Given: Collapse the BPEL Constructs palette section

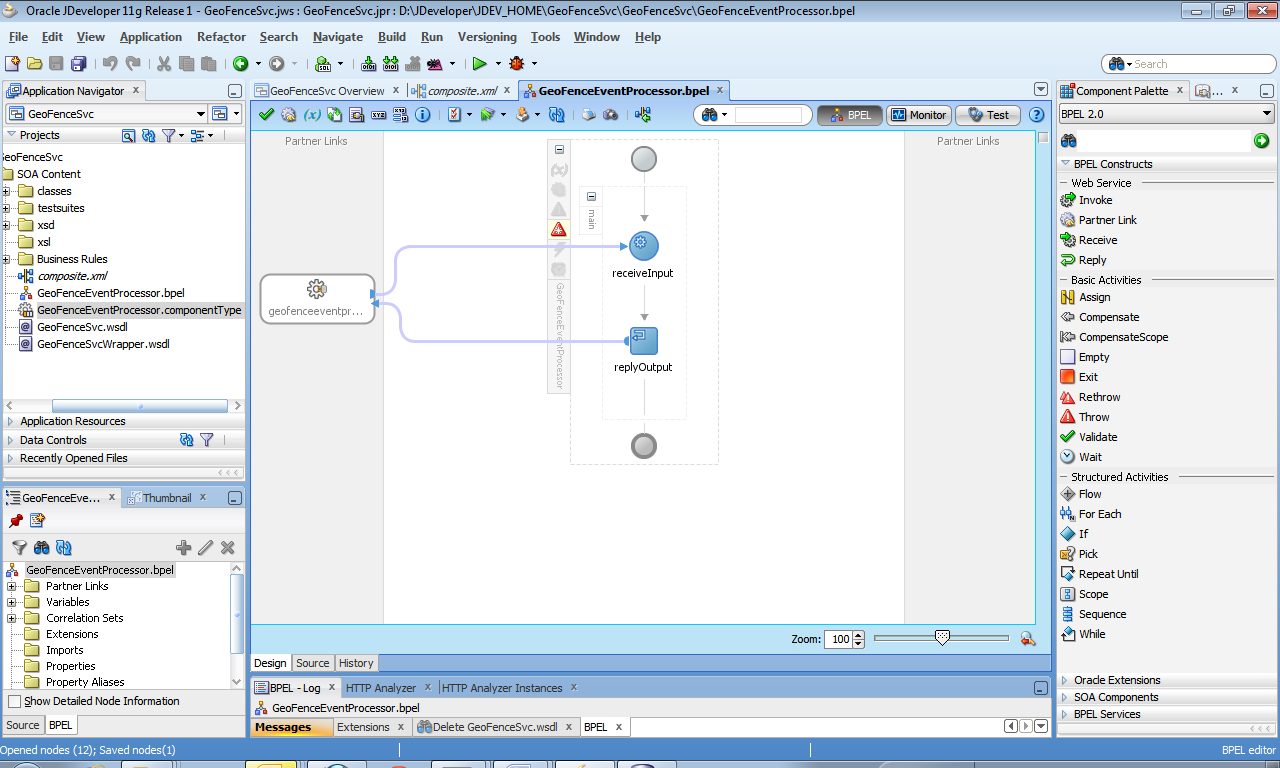Looking at the screenshot, I should (x=1065, y=164).
